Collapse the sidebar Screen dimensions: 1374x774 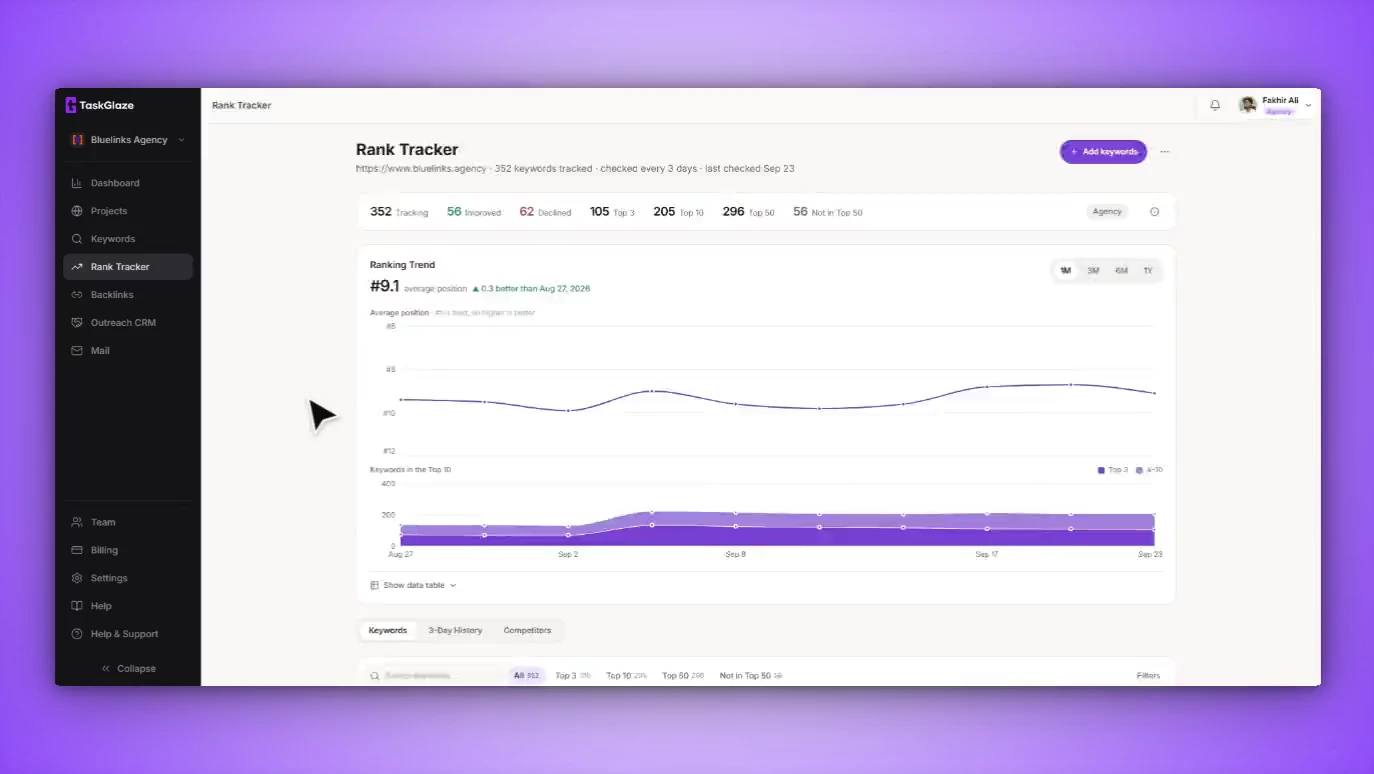click(x=128, y=669)
